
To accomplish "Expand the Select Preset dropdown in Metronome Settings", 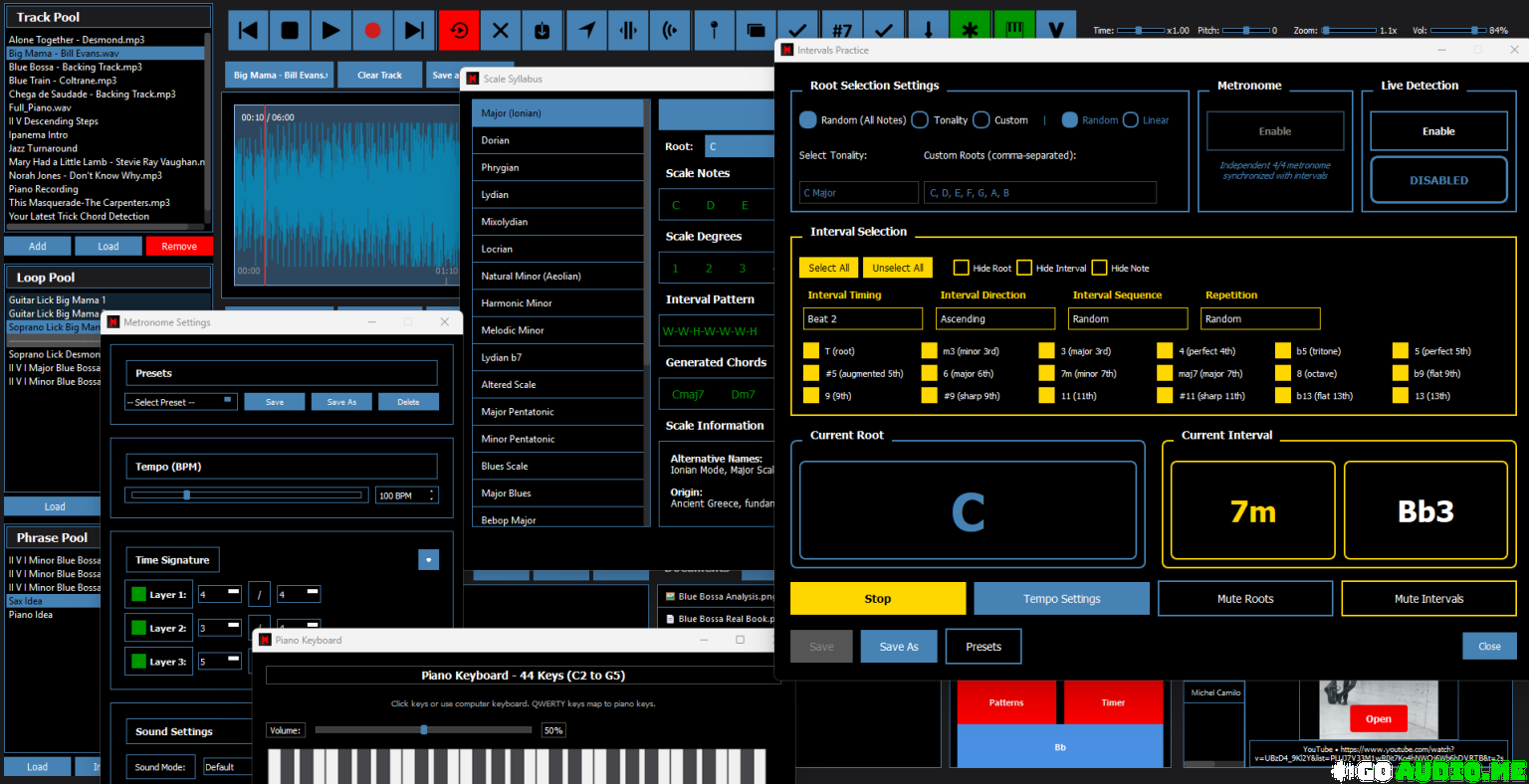I will click(x=180, y=402).
